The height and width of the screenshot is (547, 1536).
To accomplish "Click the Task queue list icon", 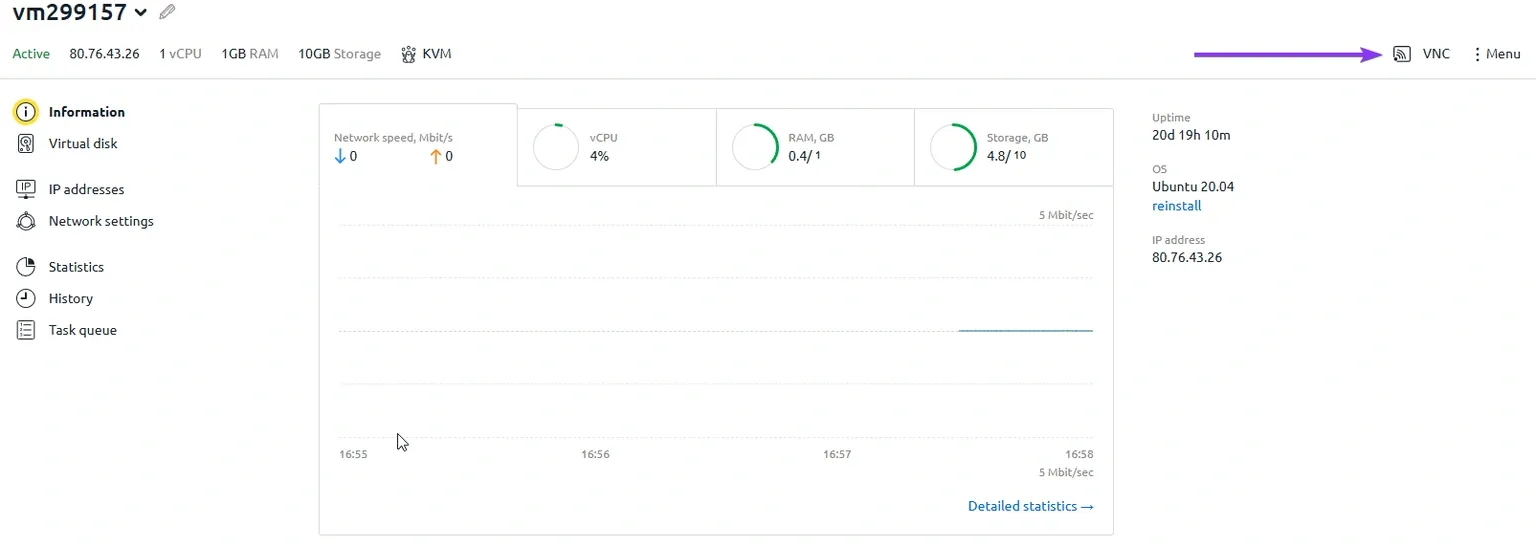I will (x=26, y=330).
